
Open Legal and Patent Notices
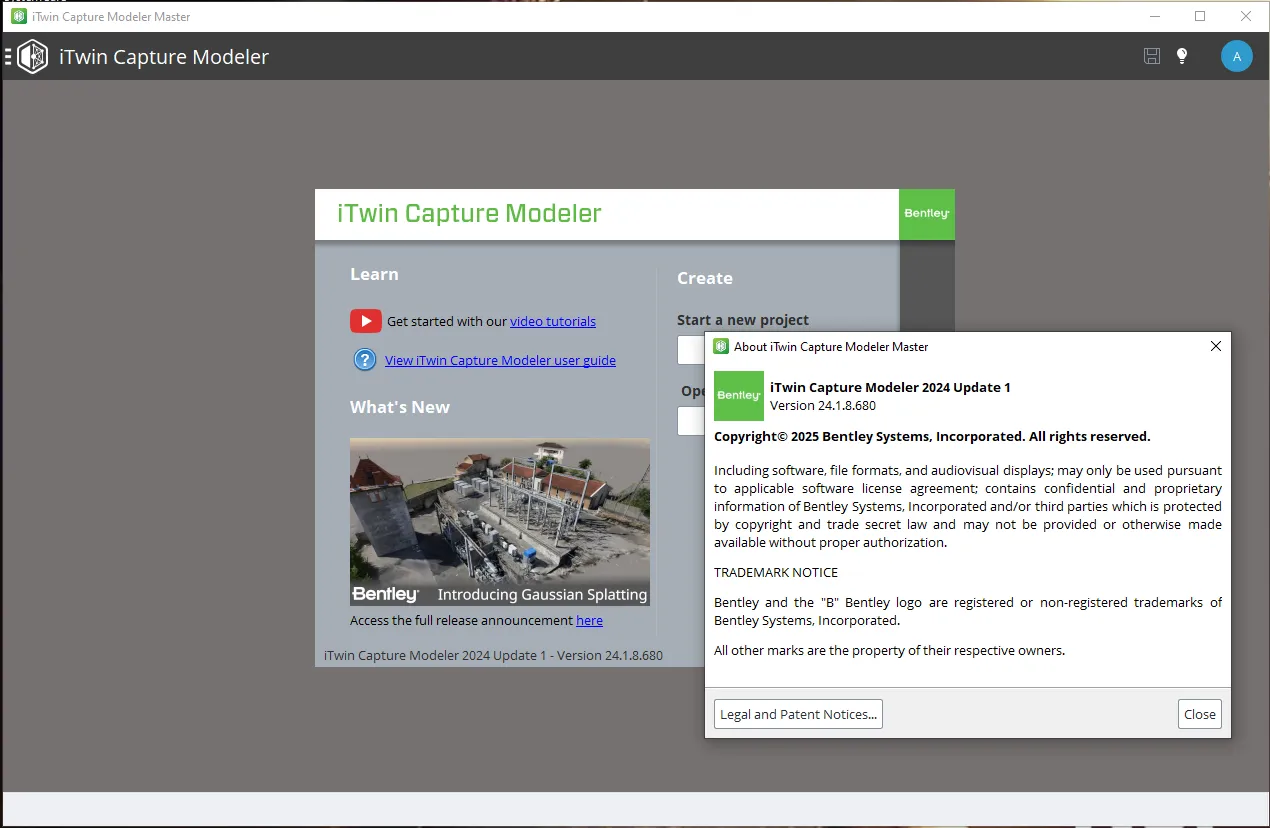click(798, 714)
